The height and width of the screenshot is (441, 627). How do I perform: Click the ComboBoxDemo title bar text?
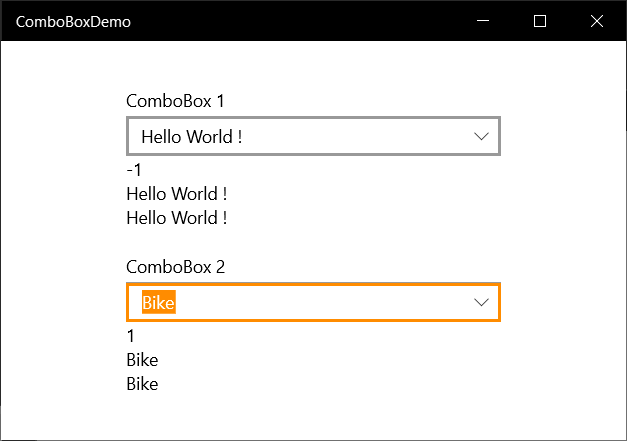[73, 22]
